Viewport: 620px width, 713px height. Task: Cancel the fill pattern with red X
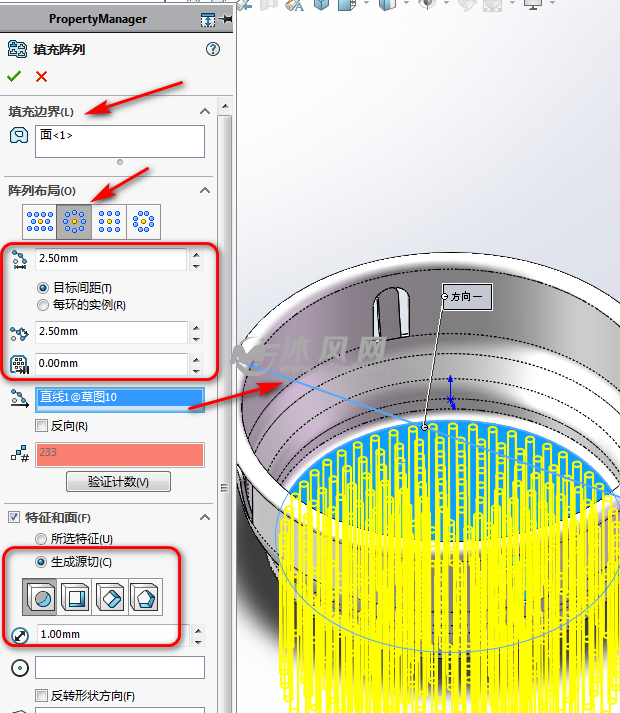(x=41, y=76)
